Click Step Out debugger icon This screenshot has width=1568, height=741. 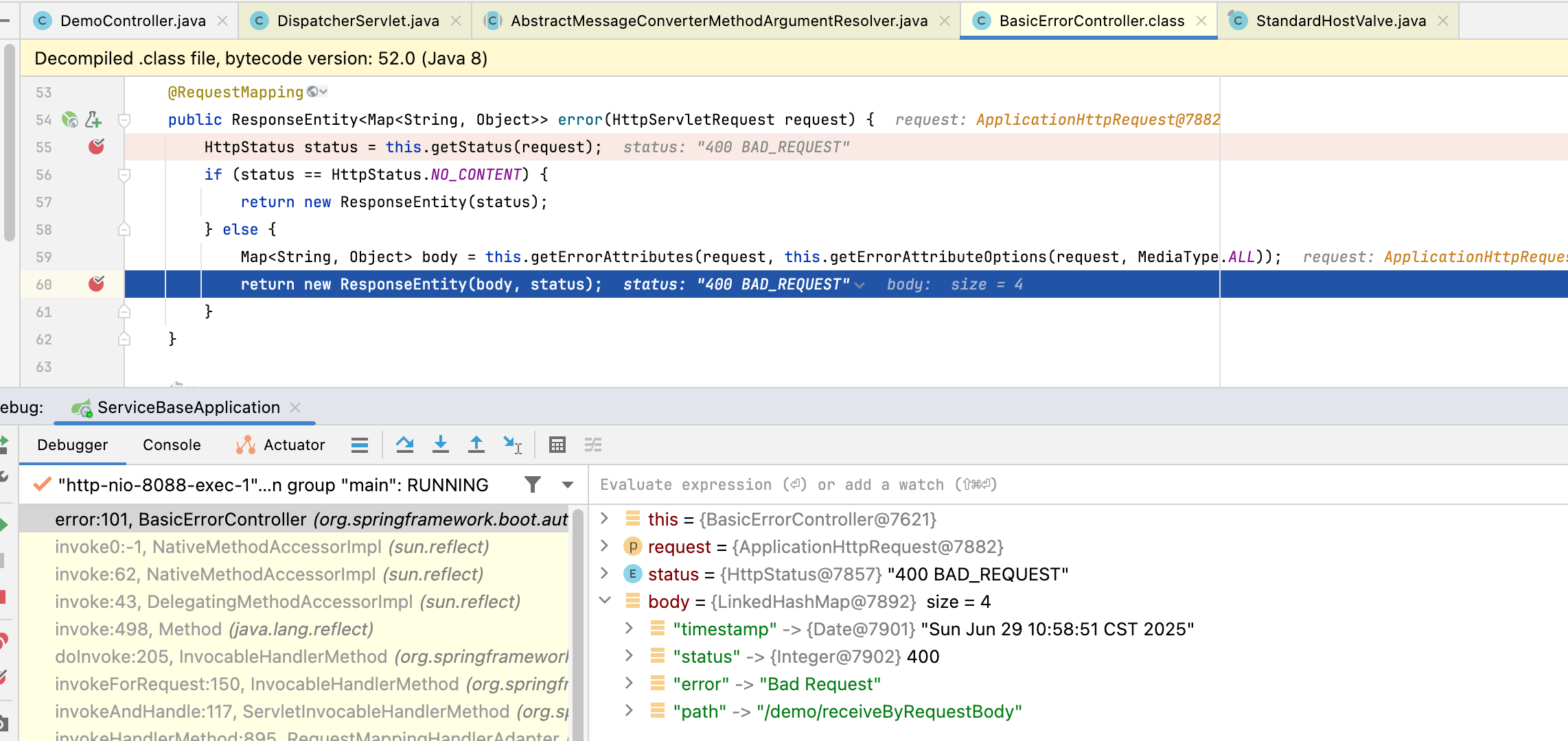click(476, 445)
